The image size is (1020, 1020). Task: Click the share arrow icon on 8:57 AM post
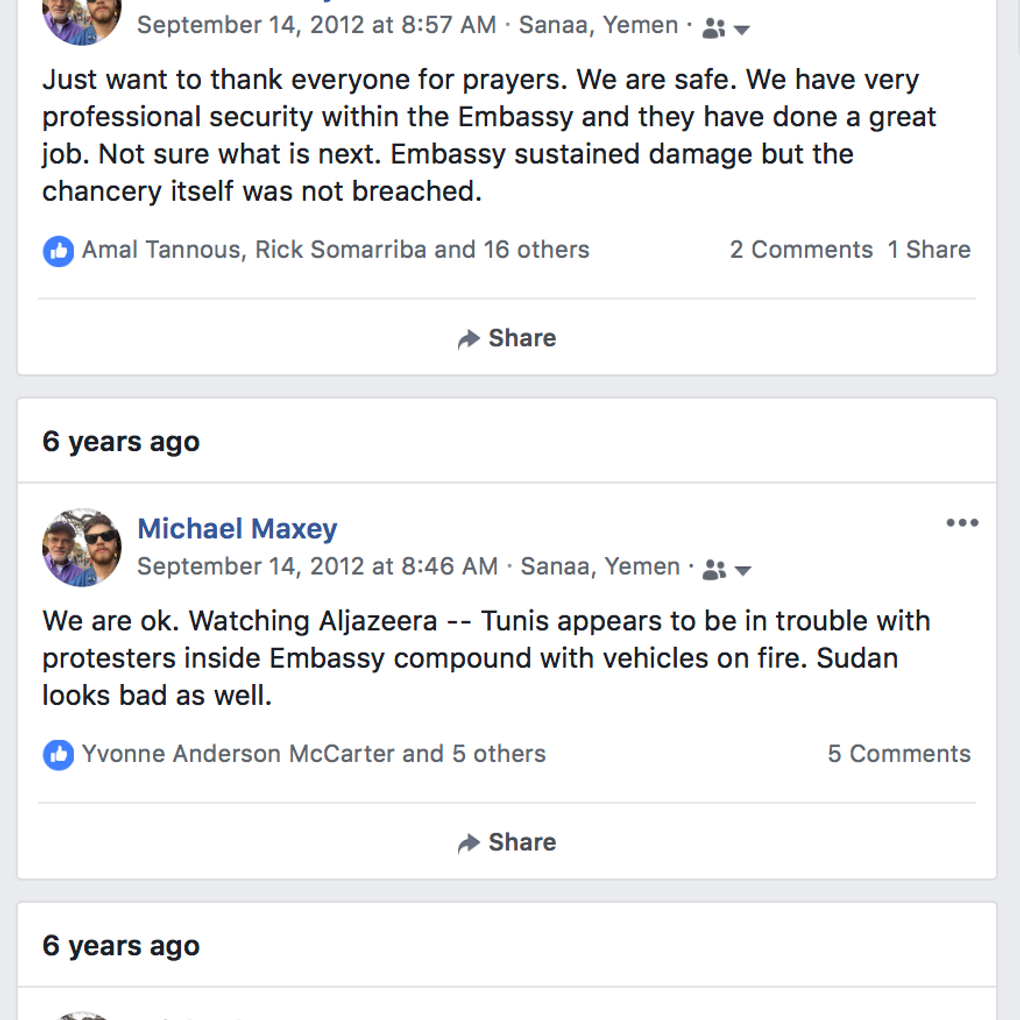[x=468, y=339]
